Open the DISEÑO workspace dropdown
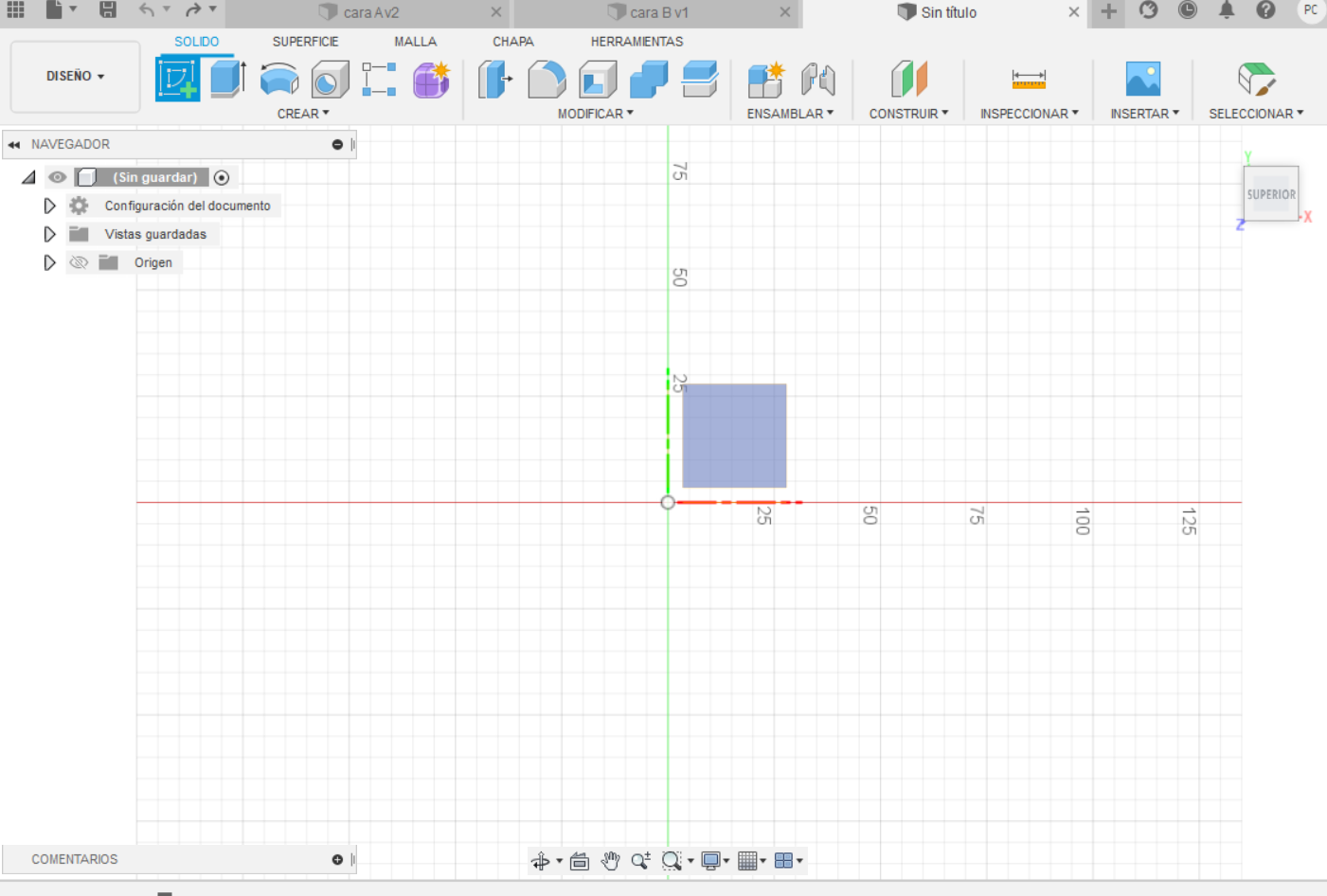The height and width of the screenshot is (896, 1327). click(x=76, y=76)
